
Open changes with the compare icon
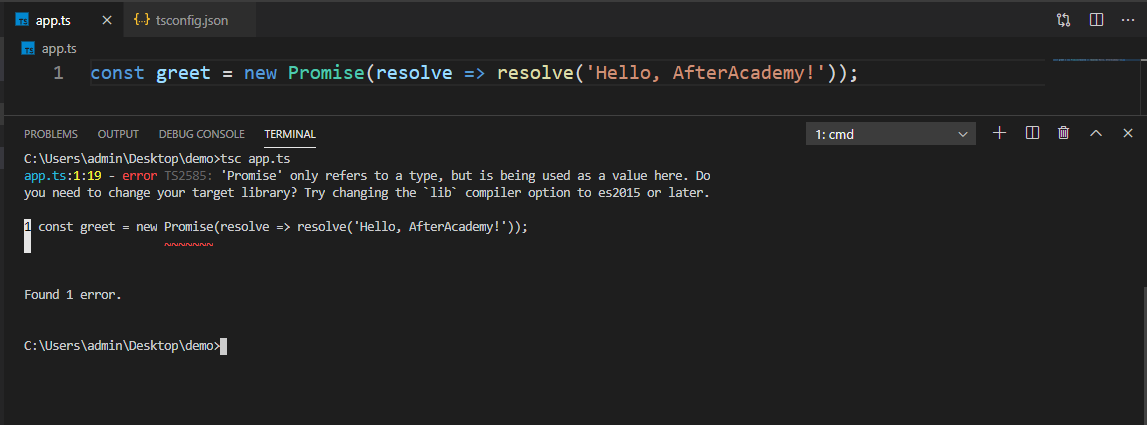pyautogui.click(x=1063, y=20)
